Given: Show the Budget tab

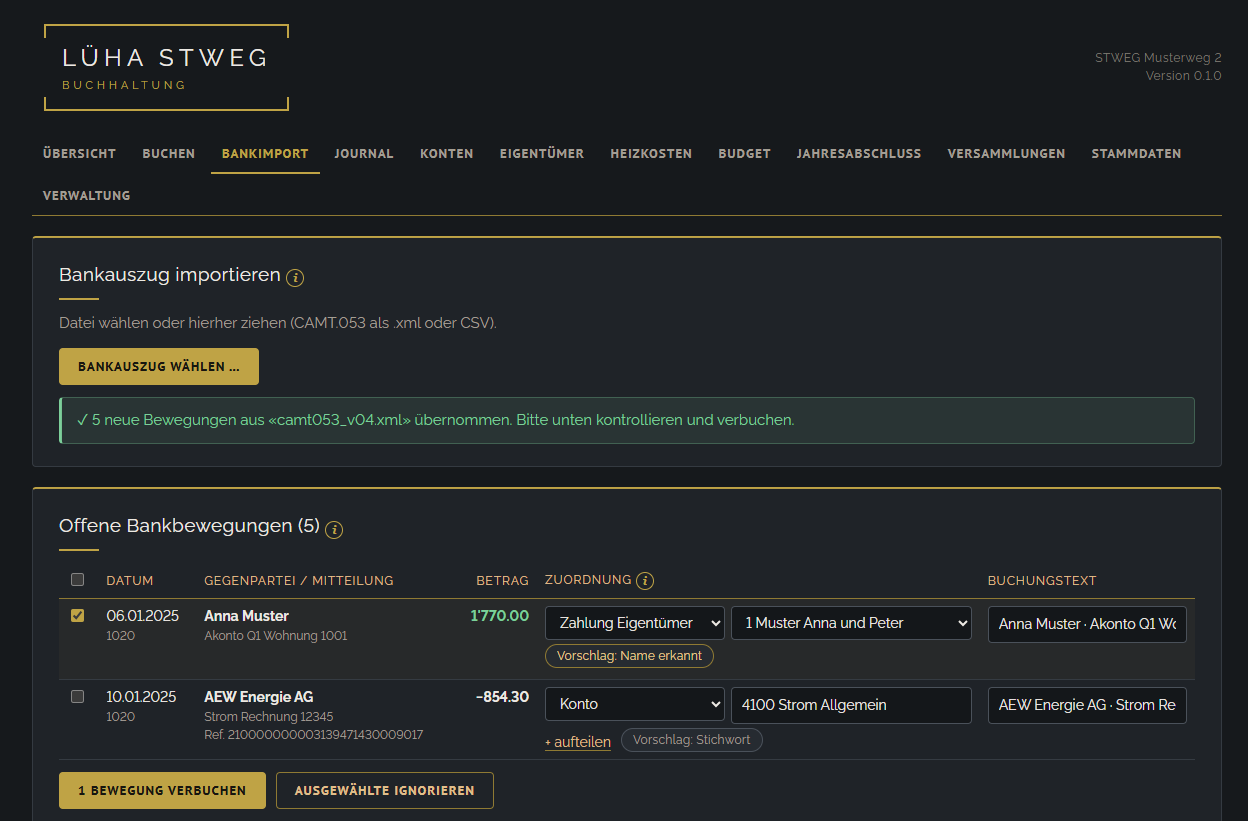Looking at the screenshot, I should pos(744,154).
